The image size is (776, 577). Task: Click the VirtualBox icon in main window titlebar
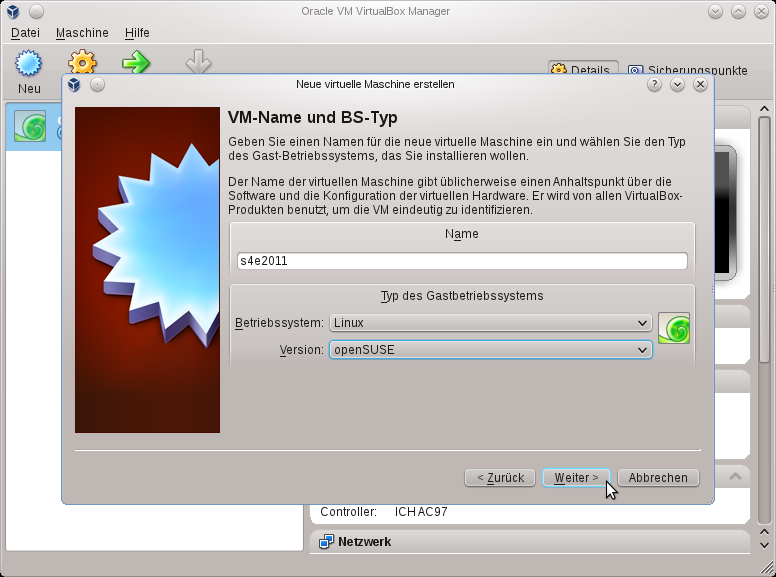pos(13,11)
